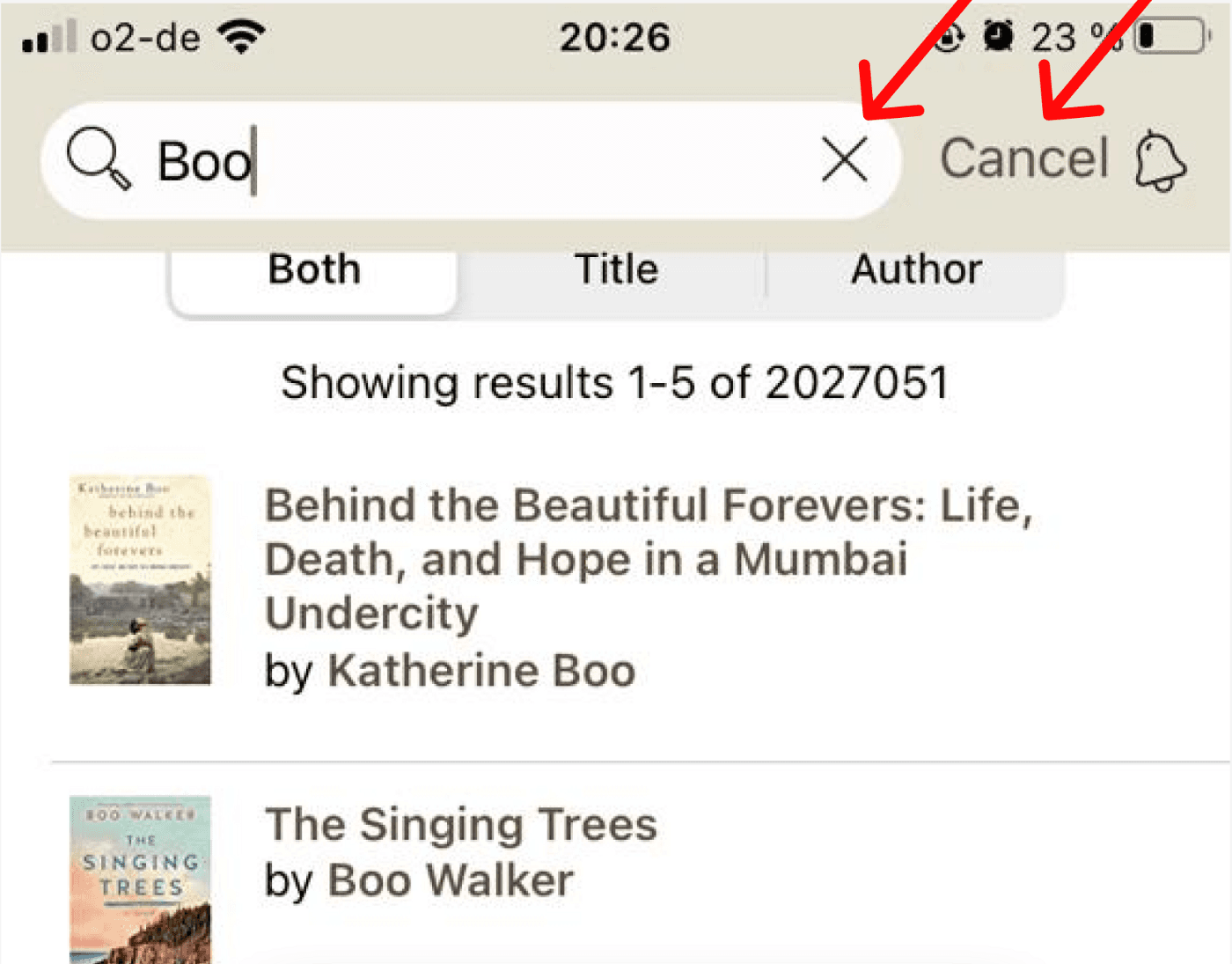1232x964 pixels.
Task: Tap the time 20:26 in status bar
Action: point(615,38)
